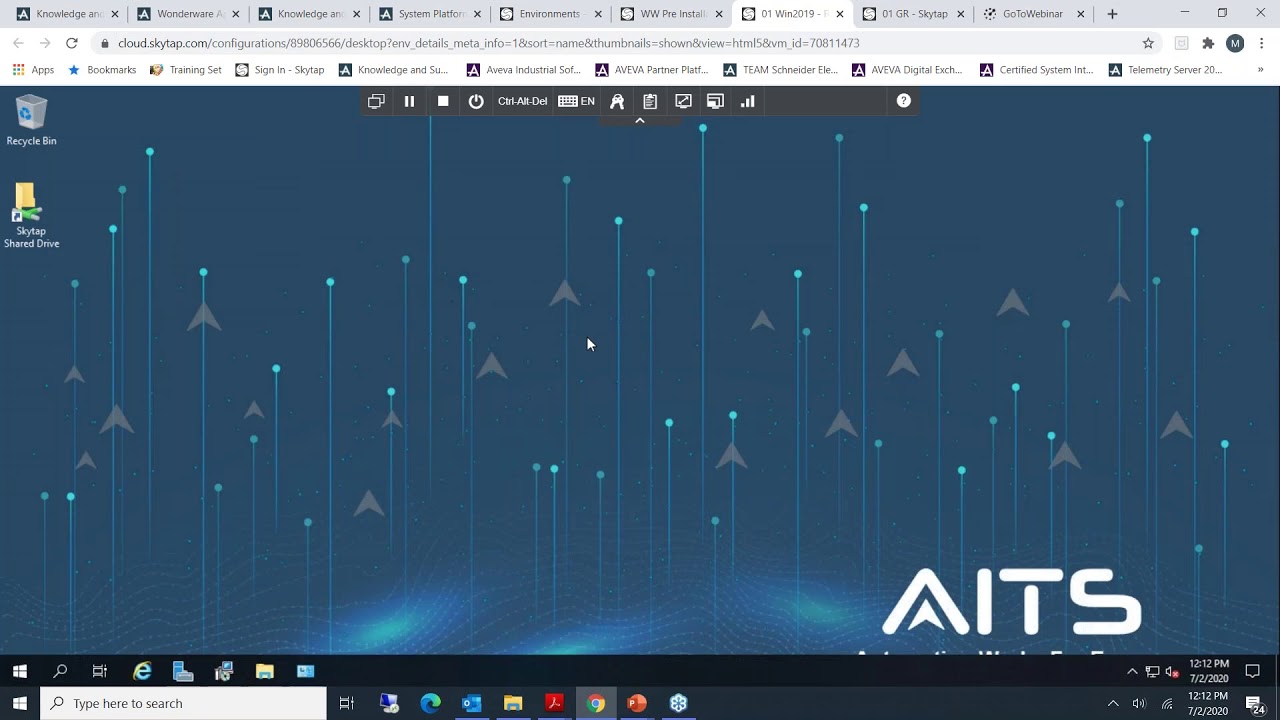The image size is (1280, 720).
Task: Open a new Chrome tab with plus button
Action: tap(1112, 14)
